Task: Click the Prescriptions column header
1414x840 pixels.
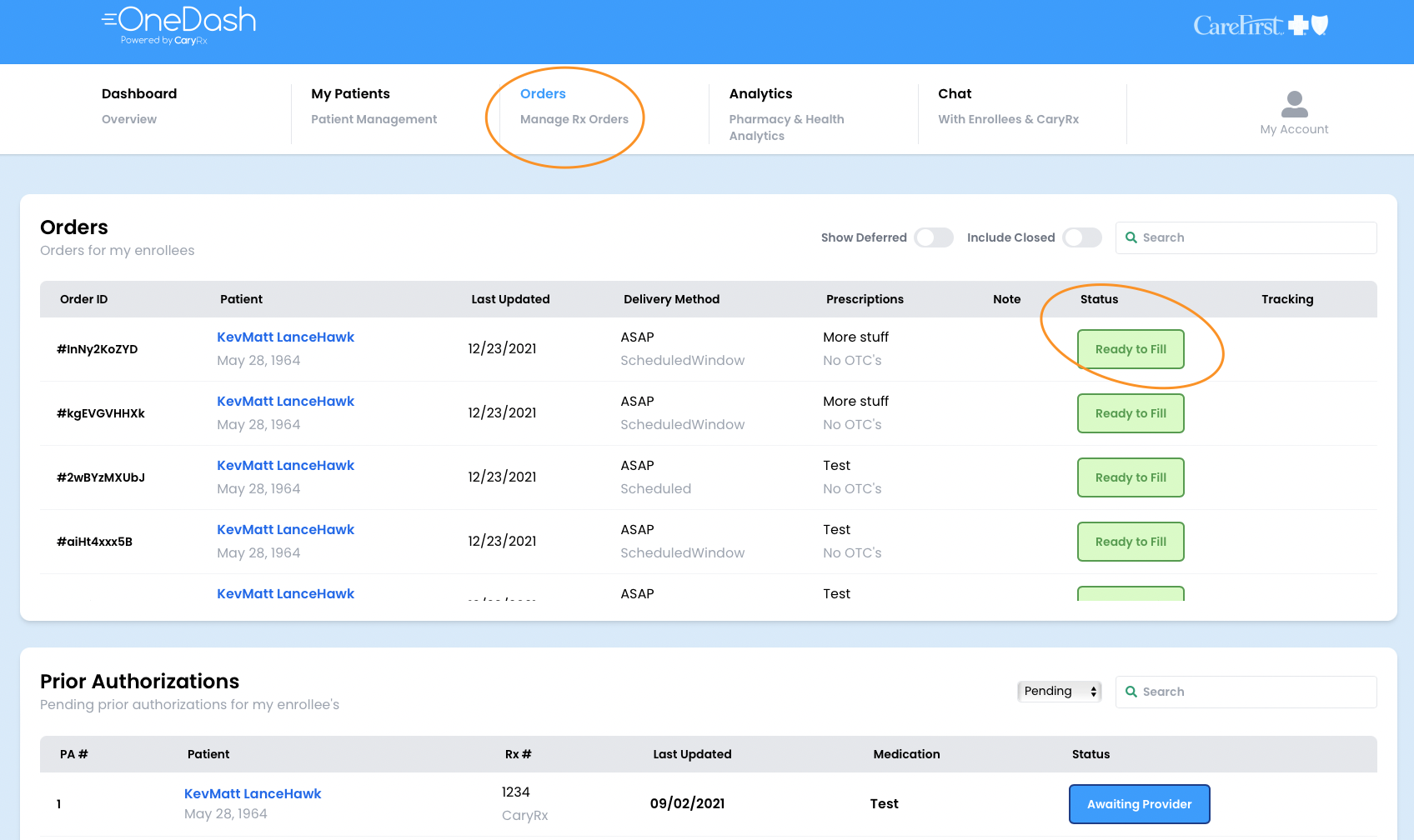Action: point(865,299)
